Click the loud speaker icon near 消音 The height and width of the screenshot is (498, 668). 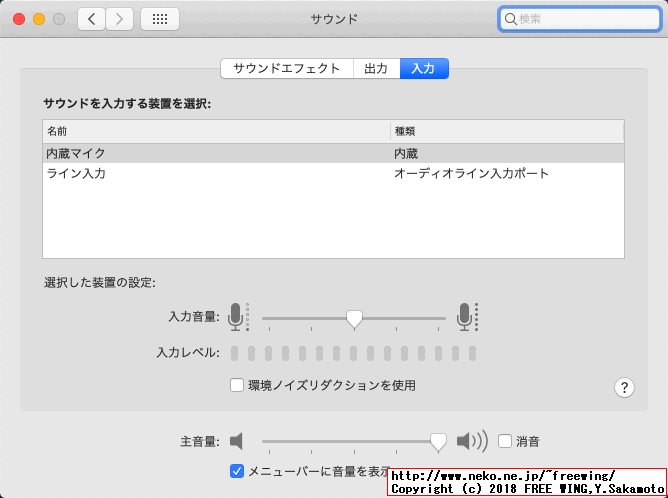pos(472,441)
